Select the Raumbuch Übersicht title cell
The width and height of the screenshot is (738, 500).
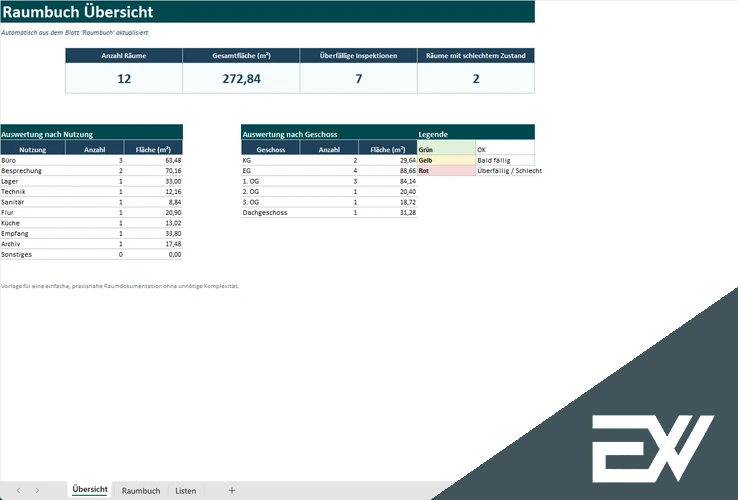tap(267, 12)
